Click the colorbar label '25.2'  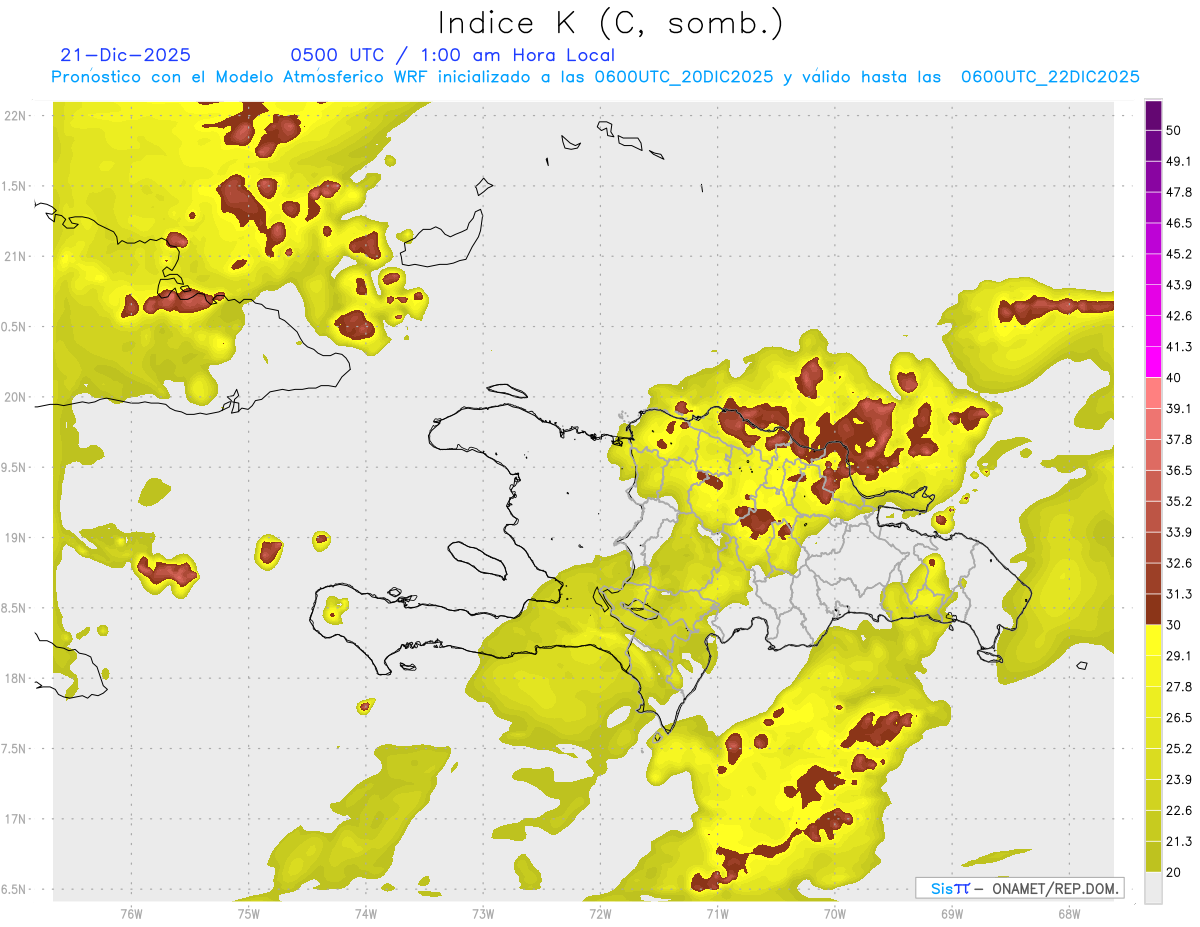(x=1178, y=749)
